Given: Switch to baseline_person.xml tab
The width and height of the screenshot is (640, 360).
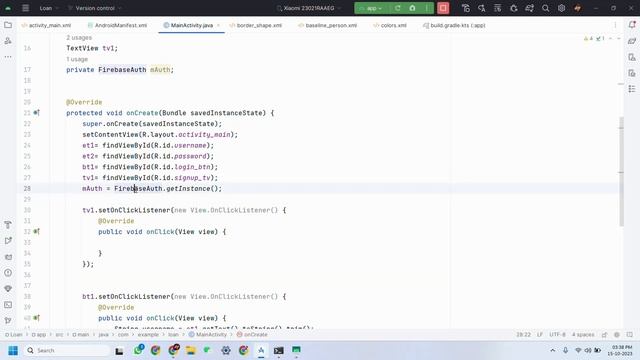Looking at the screenshot, I should pyautogui.click(x=328, y=25).
